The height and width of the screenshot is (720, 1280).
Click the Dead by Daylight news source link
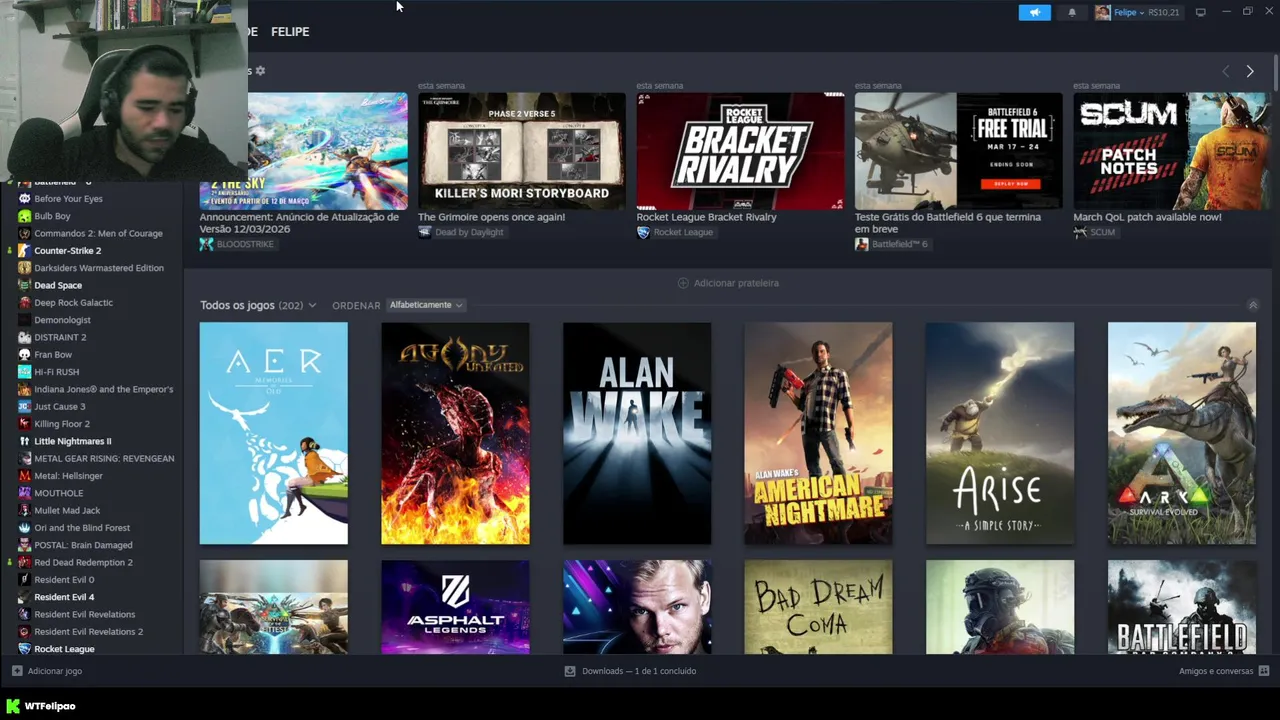pos(469,232)
